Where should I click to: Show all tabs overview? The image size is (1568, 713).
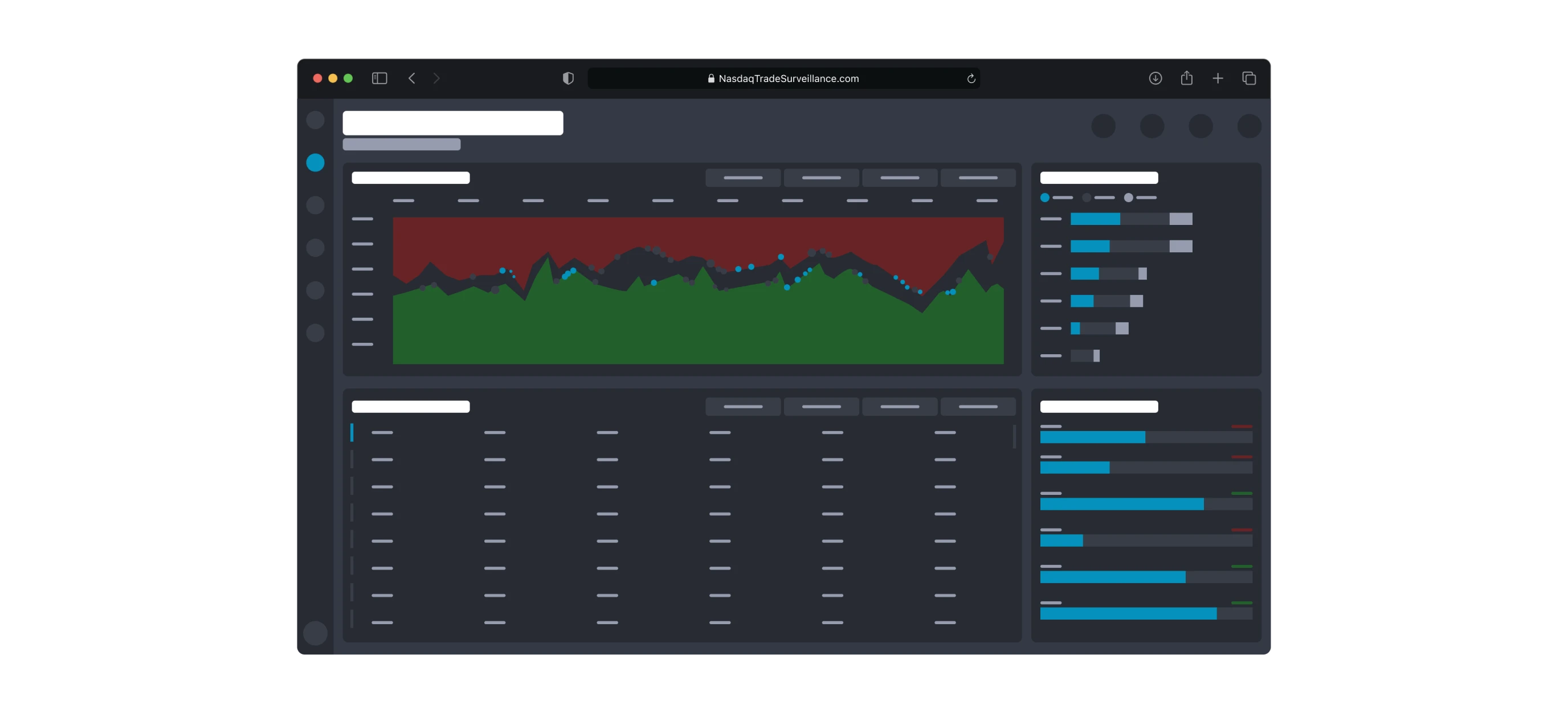coord(1249,78)
